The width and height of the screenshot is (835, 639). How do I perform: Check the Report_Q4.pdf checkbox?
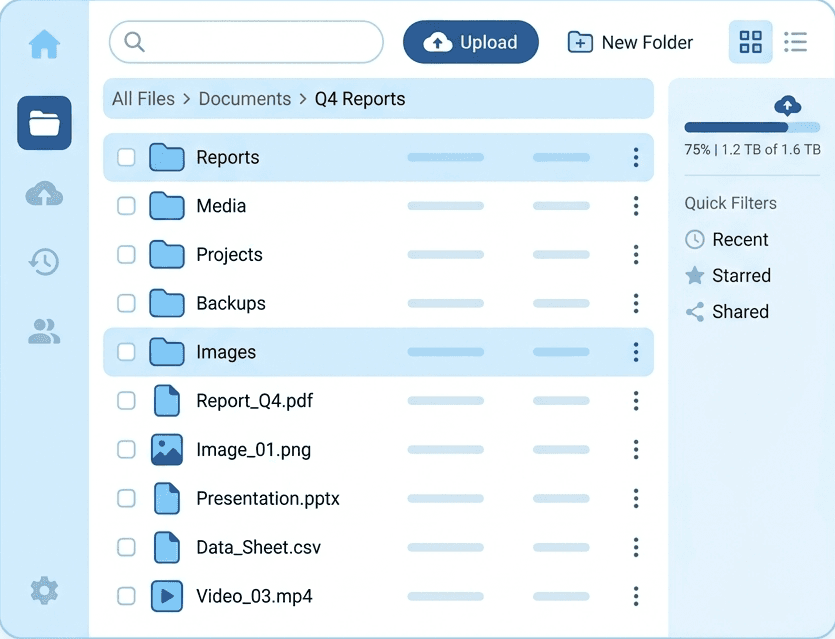coord(126,400)
